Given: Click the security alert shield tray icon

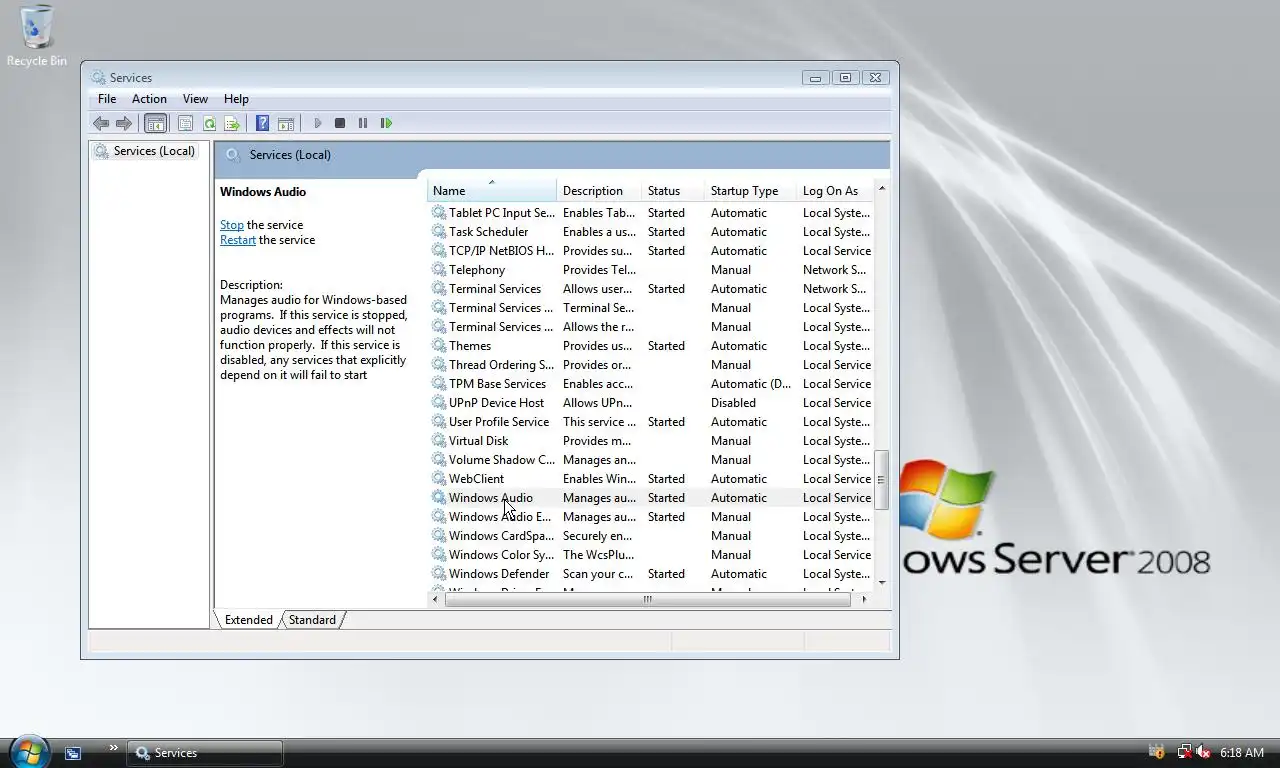Looking at the screenshot, I should pyautogui.click(x=1157, y=752).
